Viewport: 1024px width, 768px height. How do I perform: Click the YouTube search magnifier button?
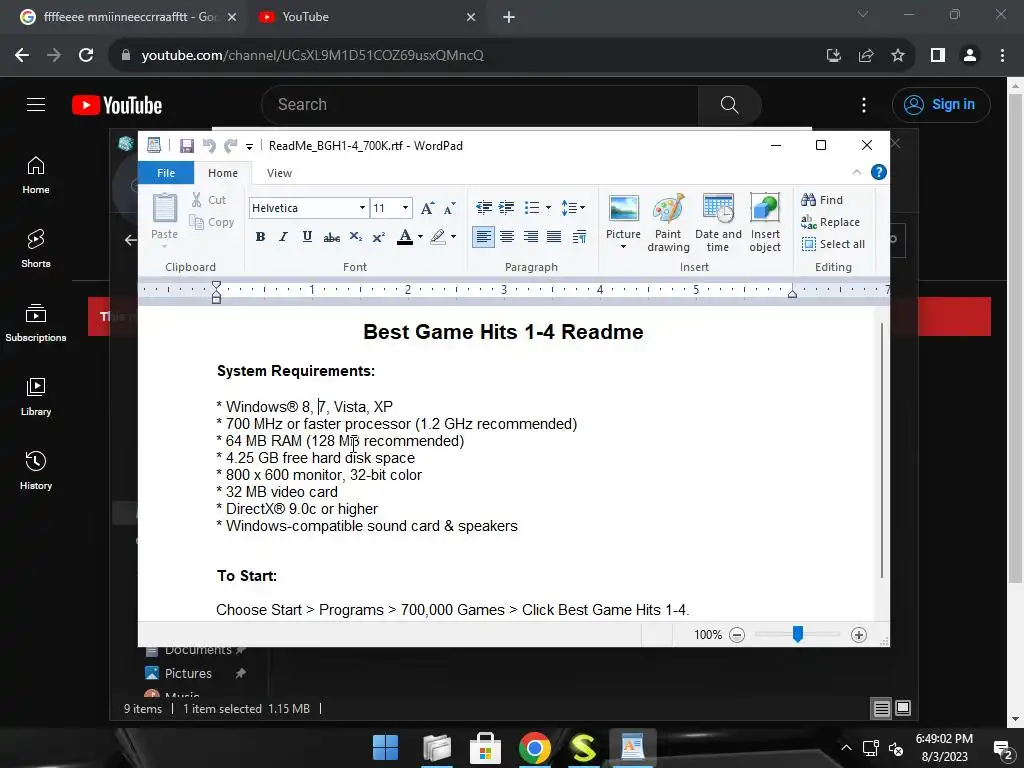click(729, 104)
